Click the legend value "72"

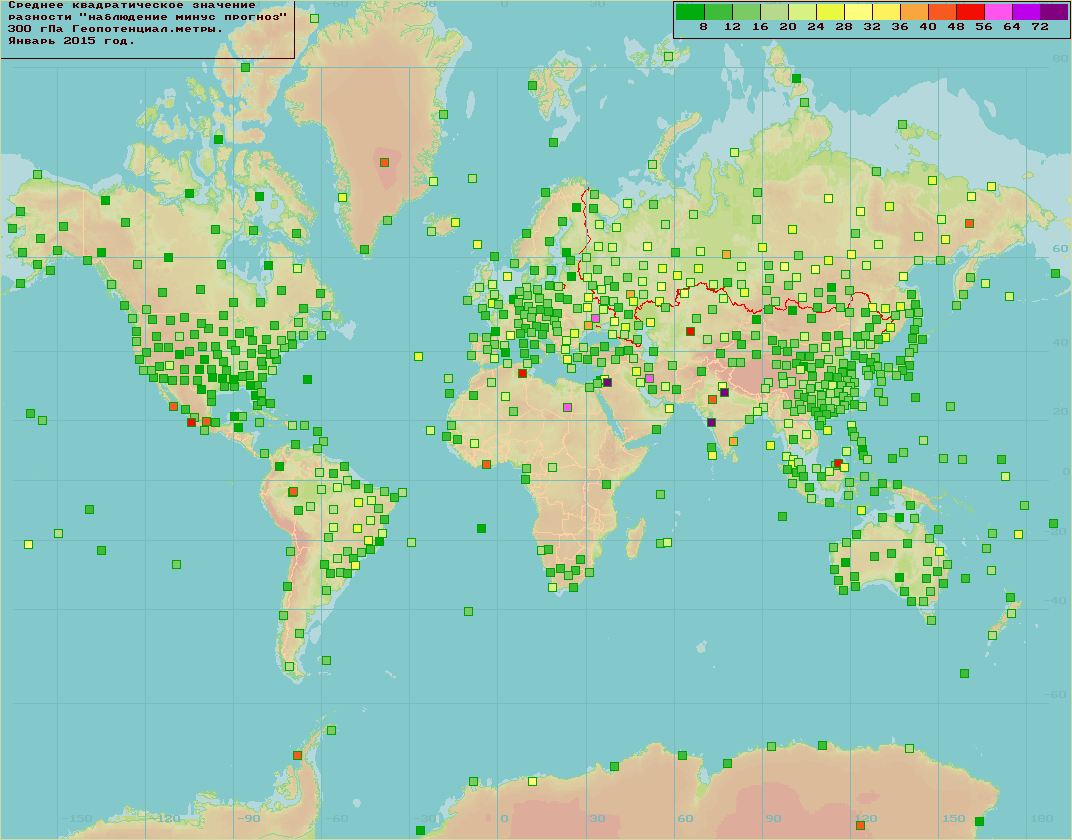click(1040, 27)
